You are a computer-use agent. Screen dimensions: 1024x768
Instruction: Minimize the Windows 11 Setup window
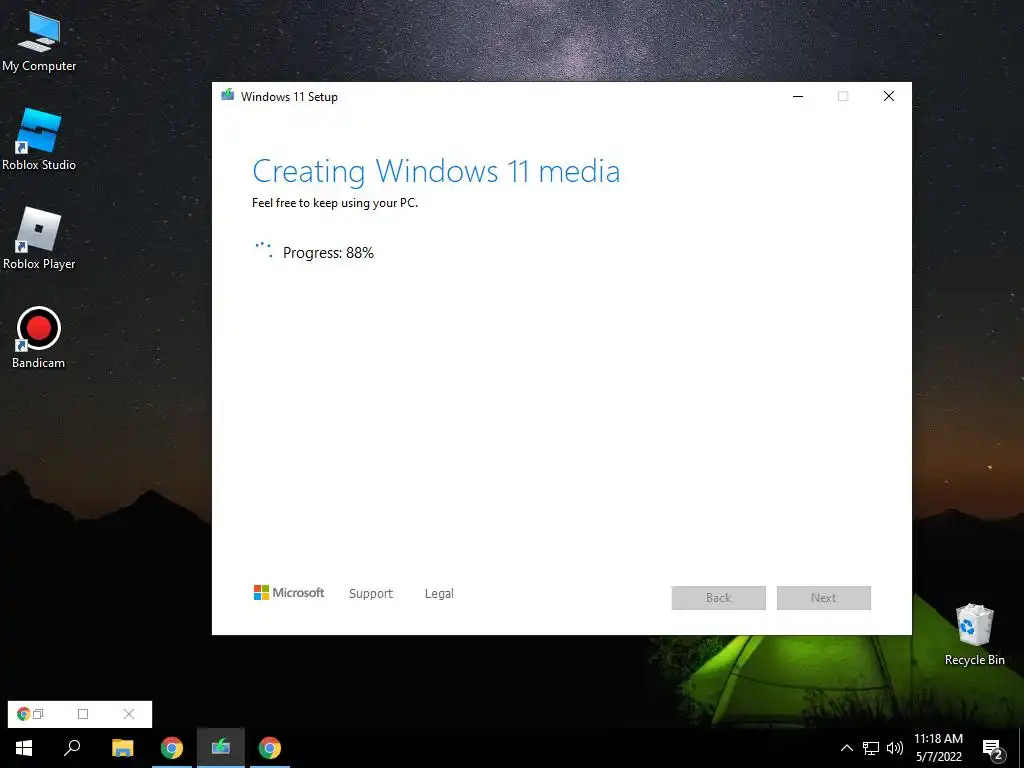(798, 96)
